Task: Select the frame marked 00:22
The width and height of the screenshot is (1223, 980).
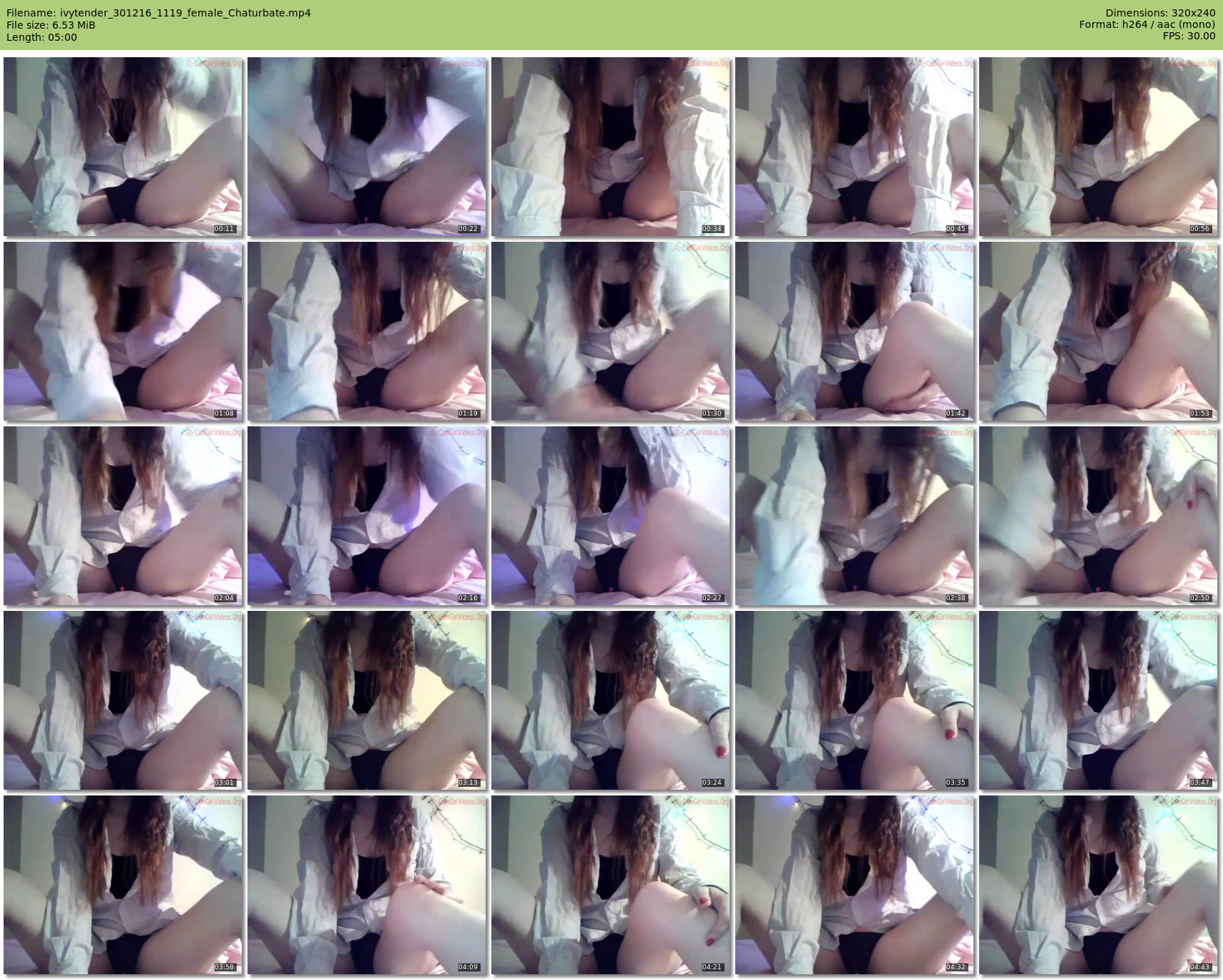Action: pos(367,147)
